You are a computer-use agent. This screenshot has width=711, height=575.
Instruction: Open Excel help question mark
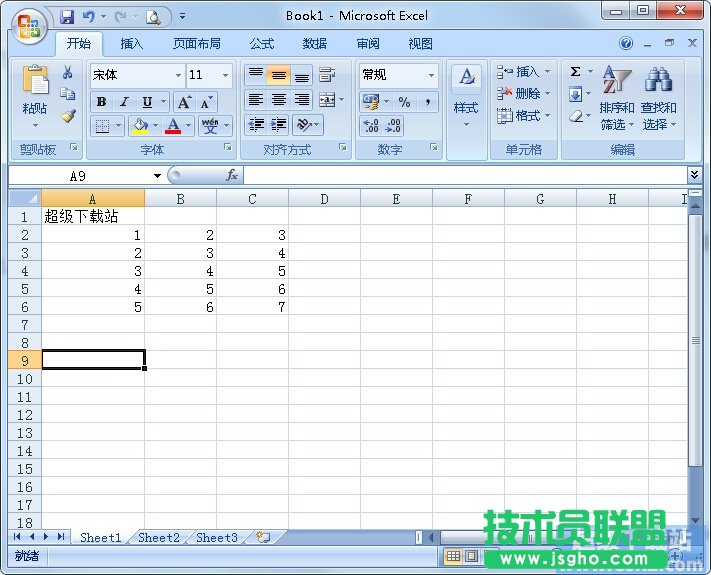(626, 44)
